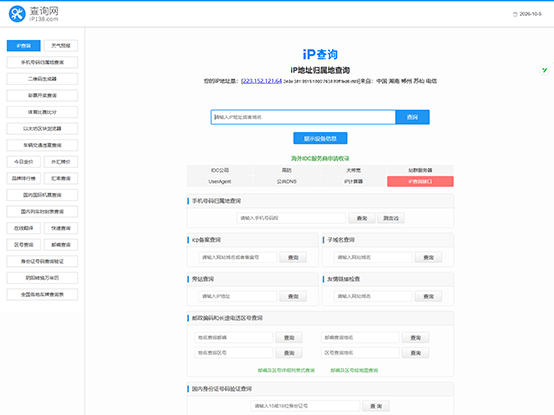Focus the icp备案查询 domain input field
Screen dimensions: 554x415
click(238, 257)
